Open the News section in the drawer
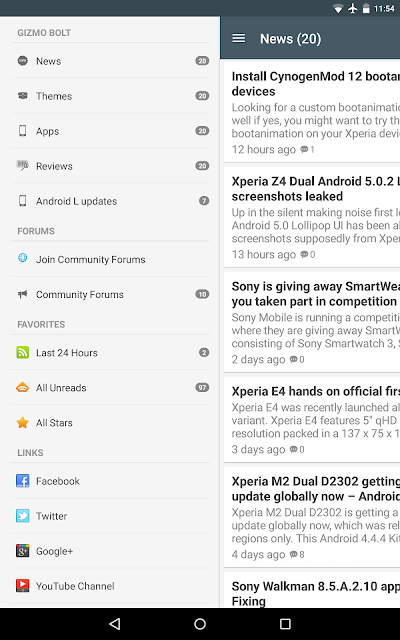Viewport: 400px width, 640px height. point(110,61)
